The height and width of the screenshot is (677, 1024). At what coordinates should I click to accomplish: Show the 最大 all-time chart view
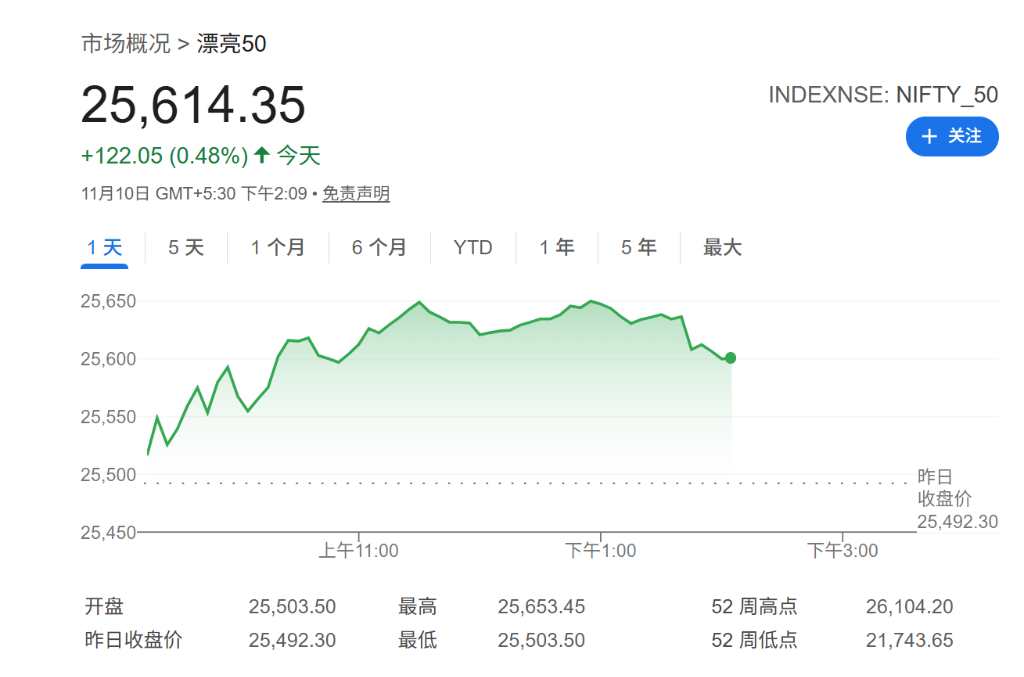[722, 247]
